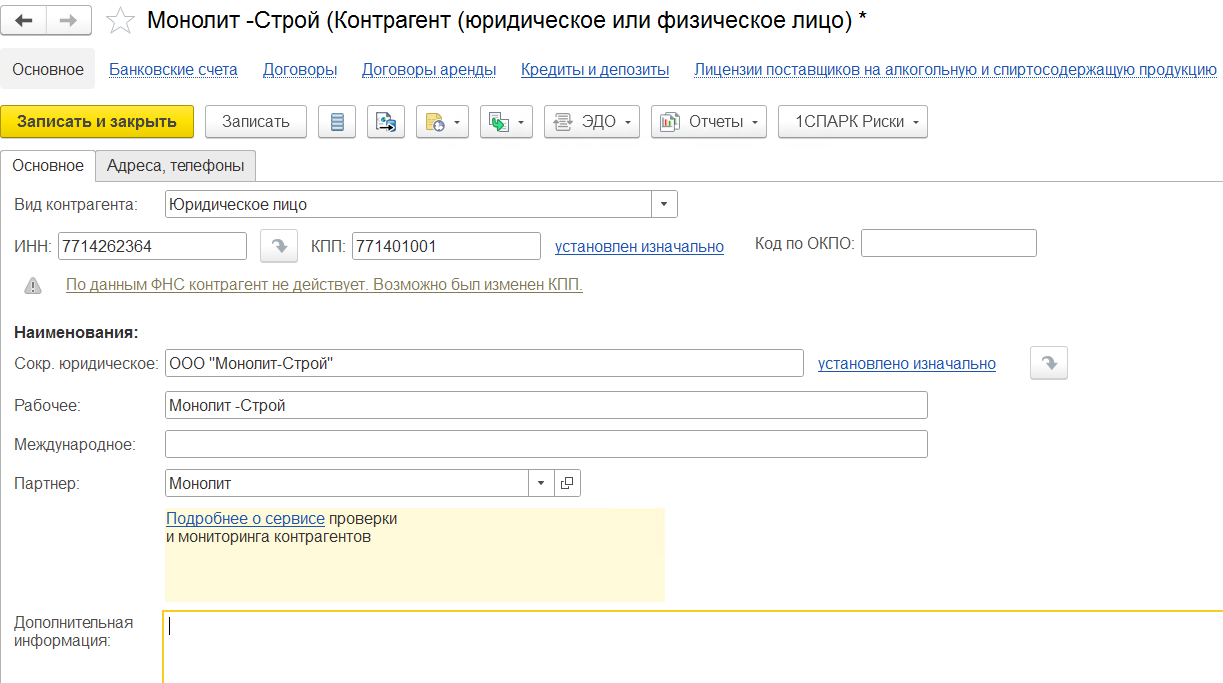Image resolution: width=1223 pixels, height=683 pixels.
Task: Click the back navigation arrow
Action: (24, 20)
